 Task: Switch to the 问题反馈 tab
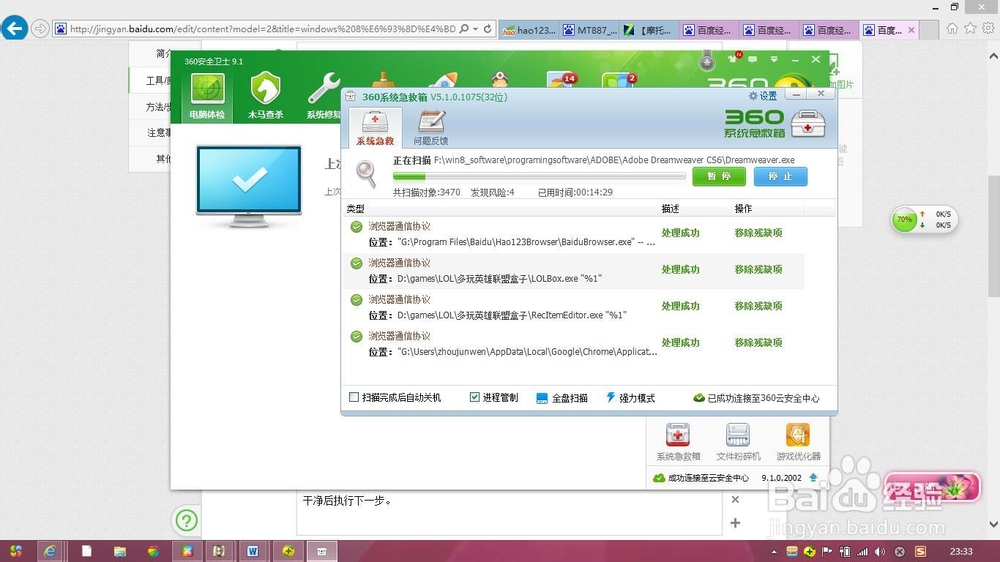(x=431, y=128)
